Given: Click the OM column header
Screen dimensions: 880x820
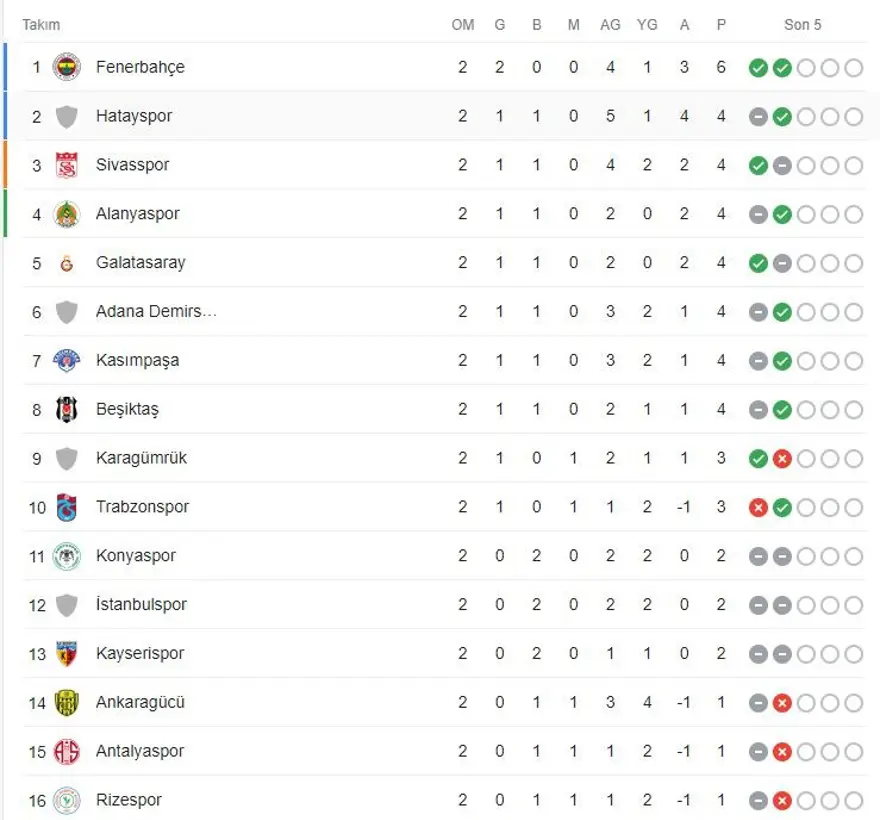Looking at the screenshot, I should [x=462, y=25].
